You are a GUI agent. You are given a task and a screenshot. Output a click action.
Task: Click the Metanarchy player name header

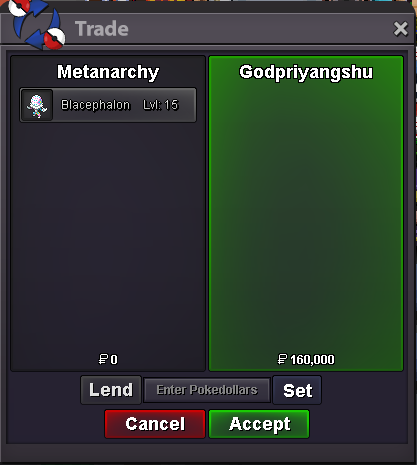coord(108,72)
